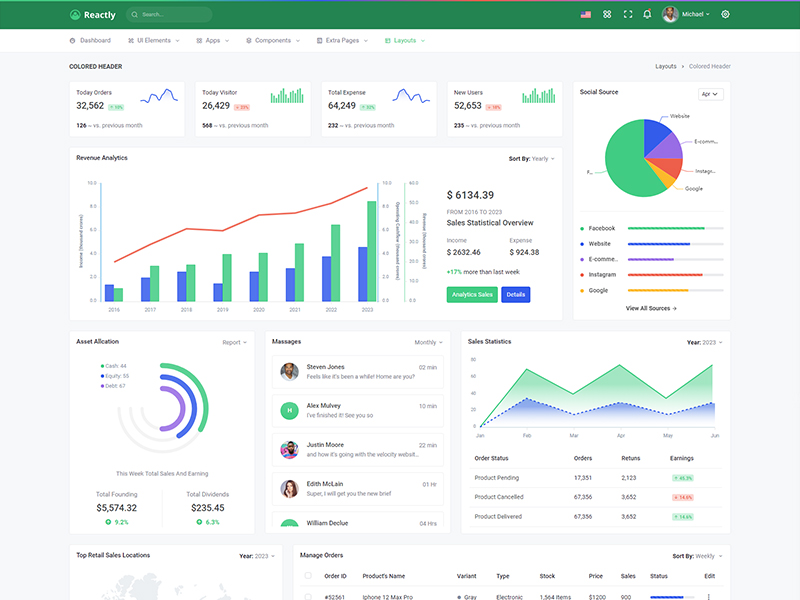This screenshot has height=600, width=800.
Task: Click Edith McLain avatar in messages
Action: [x=289, y=489]
